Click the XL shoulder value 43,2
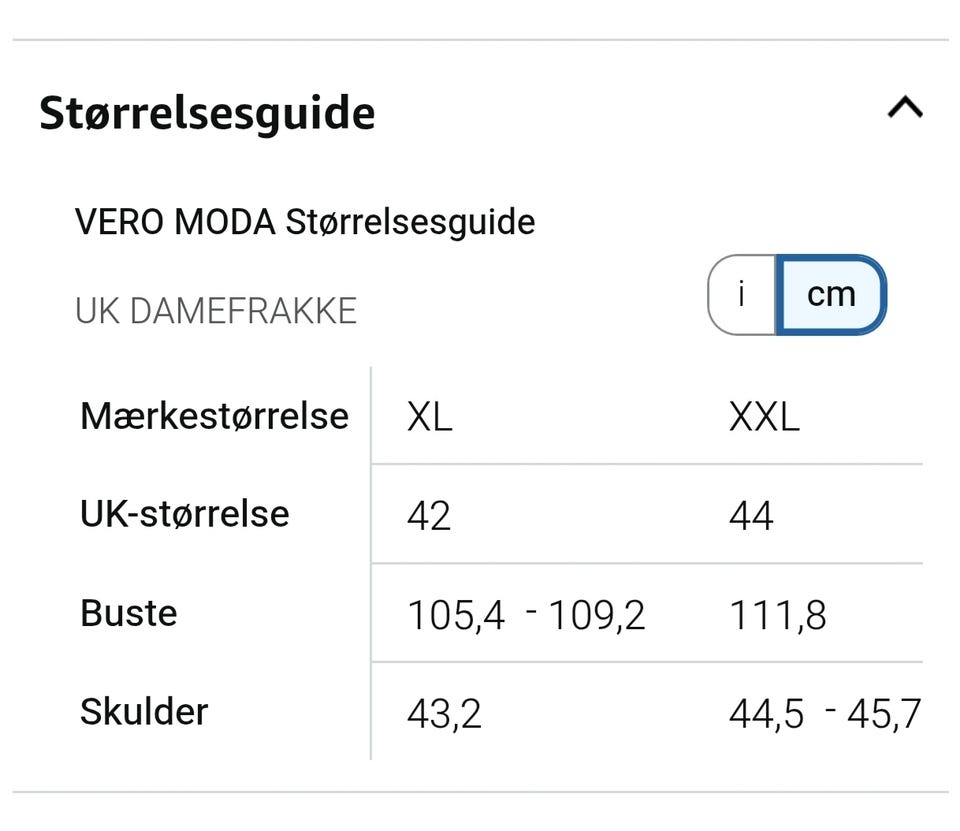Image resolution: width=960 pixels, height=831 pixels. [444, 714]
